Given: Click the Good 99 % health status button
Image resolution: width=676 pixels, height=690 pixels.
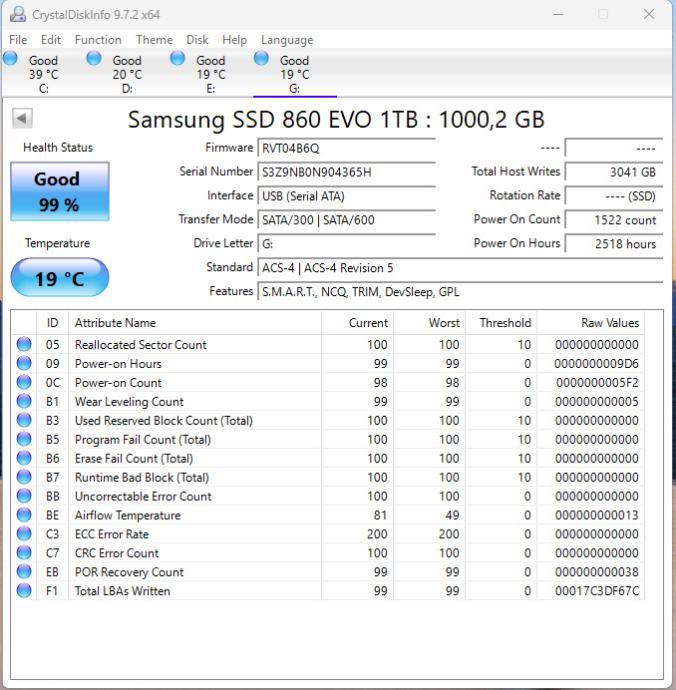Looking at the screenshot, I should click(59, 191).
